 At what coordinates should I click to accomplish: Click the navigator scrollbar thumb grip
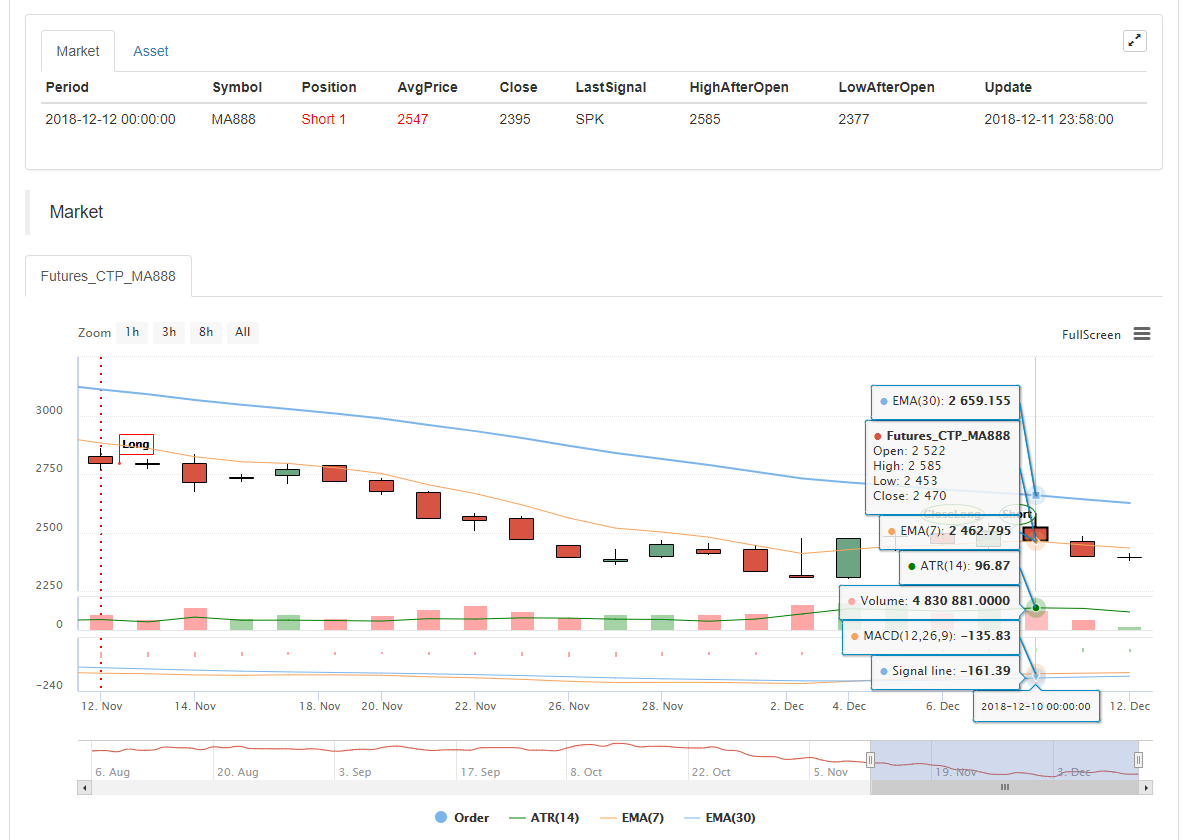[1005, 788]
